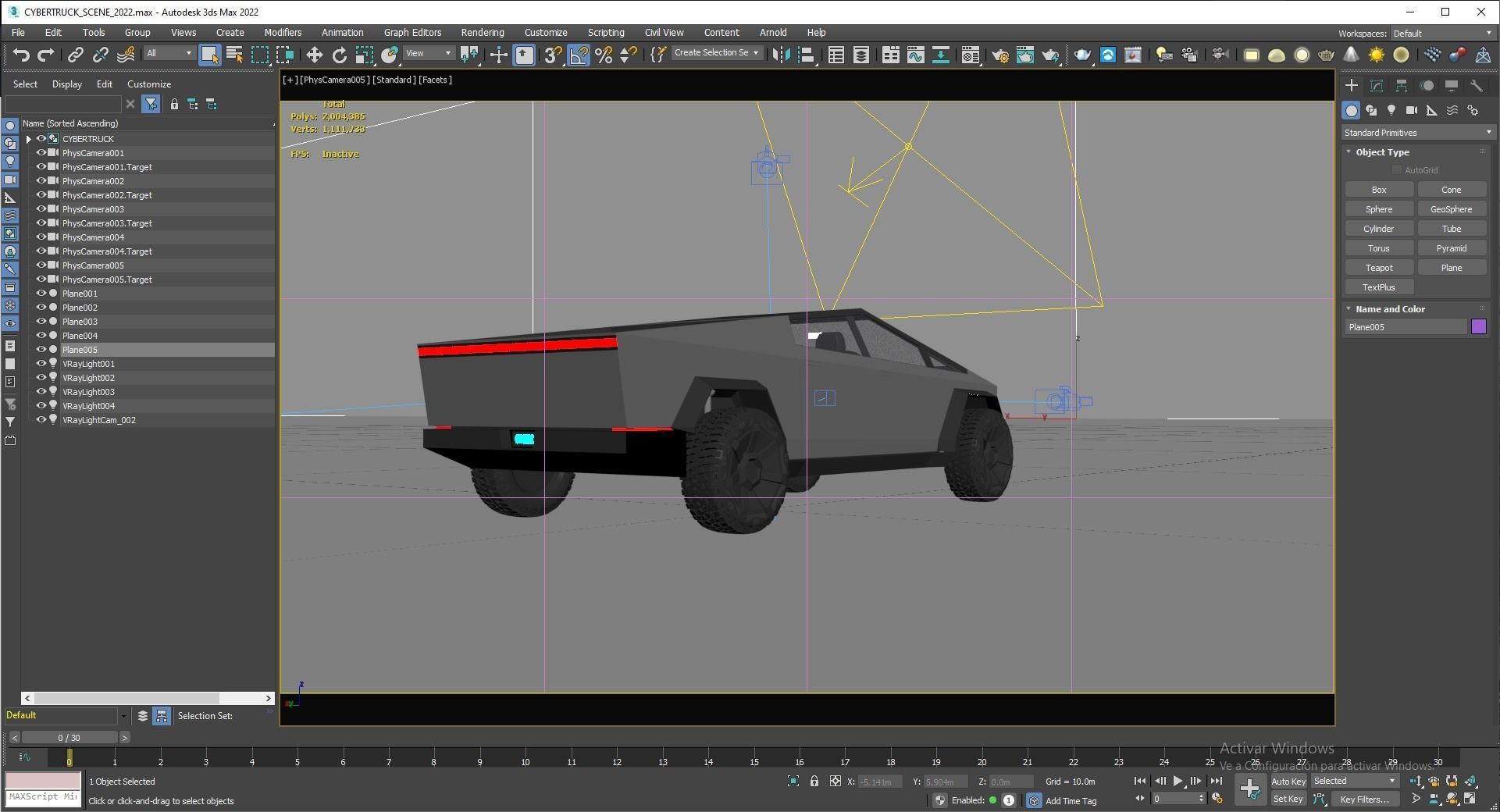Choose the Select and Rotate tool
The image size is (1500, 812).
[339, 55]
